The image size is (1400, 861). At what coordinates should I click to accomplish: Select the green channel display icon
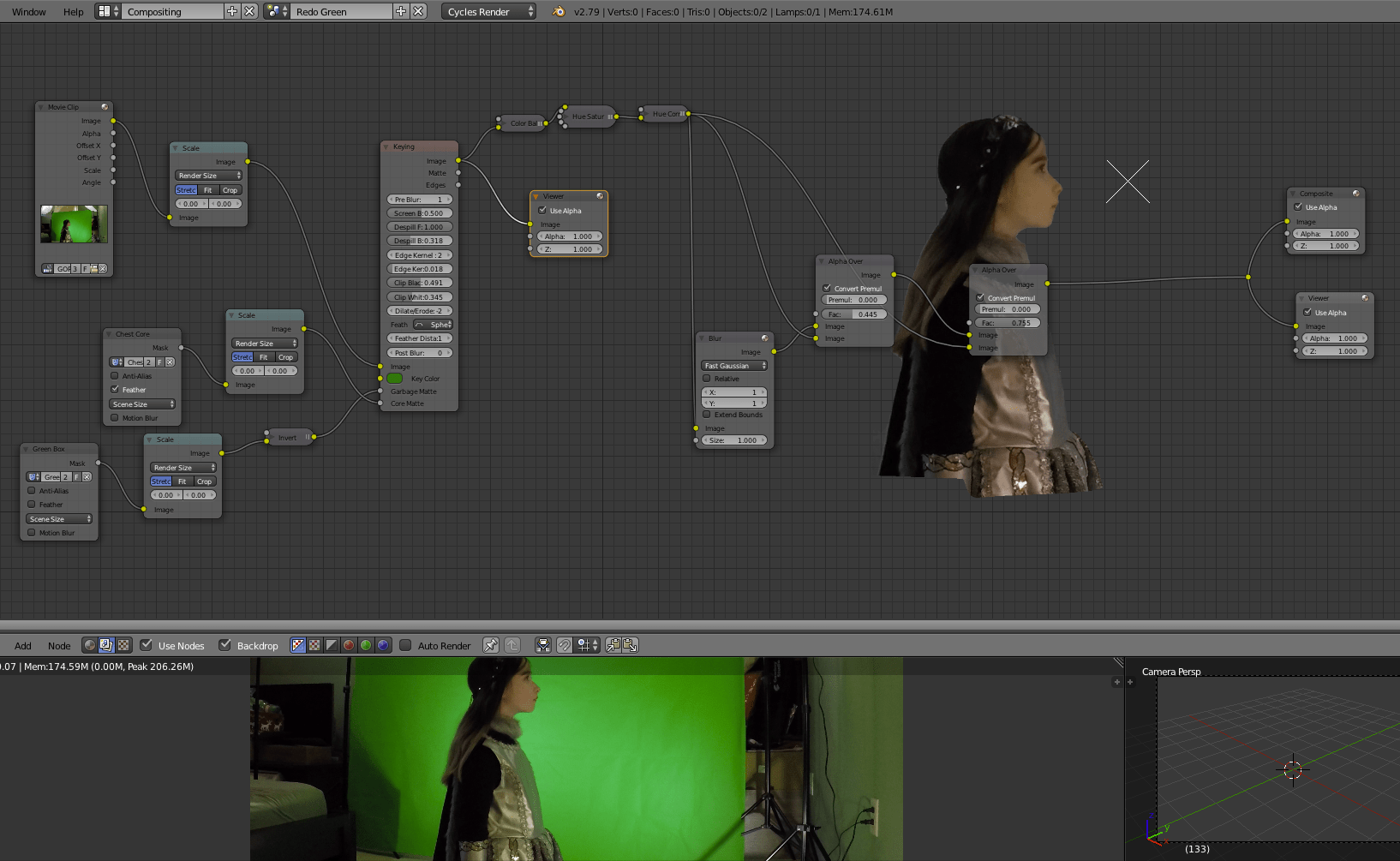365,645
